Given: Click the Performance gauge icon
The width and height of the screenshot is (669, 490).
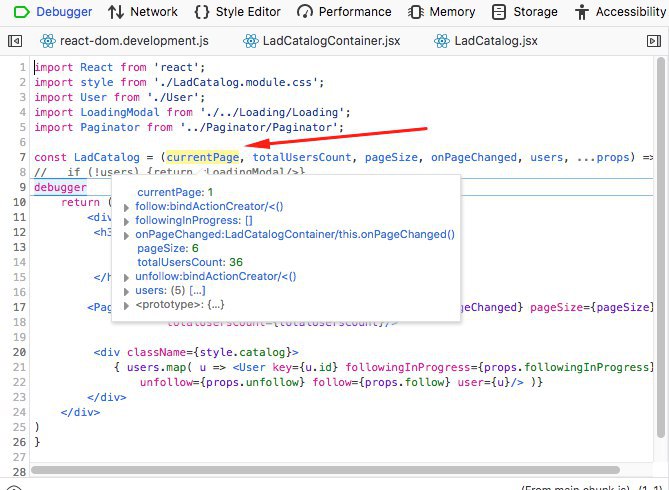Looking at the screenshot, I should point(305,12).
